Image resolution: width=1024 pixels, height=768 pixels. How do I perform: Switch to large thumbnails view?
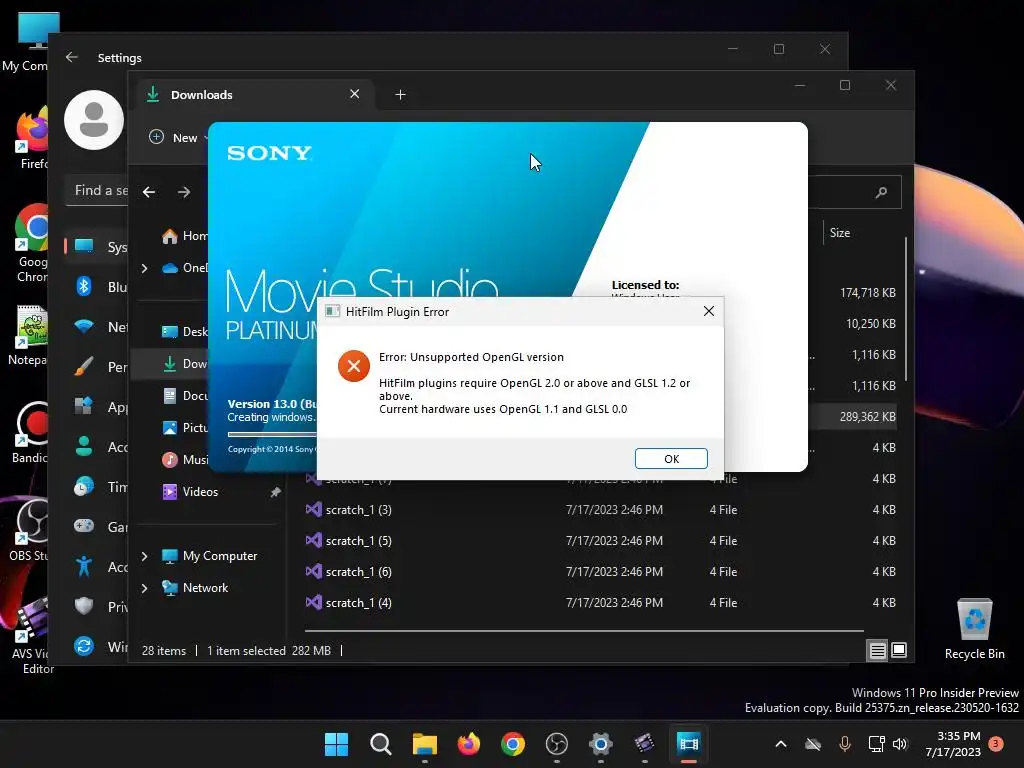click(x=899, y=650)
